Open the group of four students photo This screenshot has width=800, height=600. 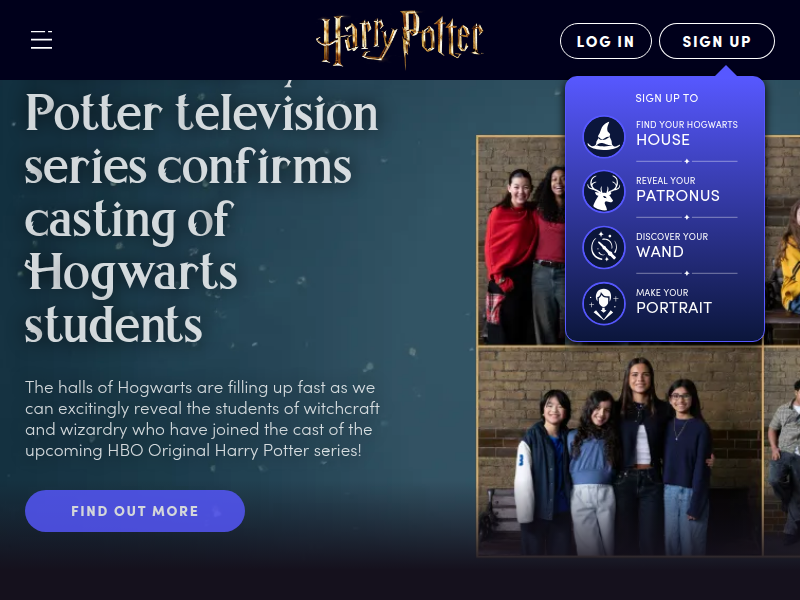(620, 452)
